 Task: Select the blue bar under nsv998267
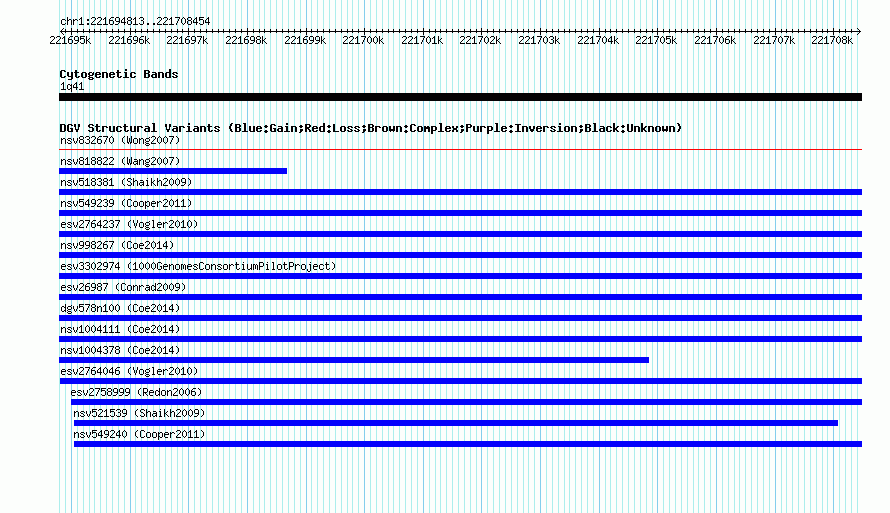click(460, 255)
